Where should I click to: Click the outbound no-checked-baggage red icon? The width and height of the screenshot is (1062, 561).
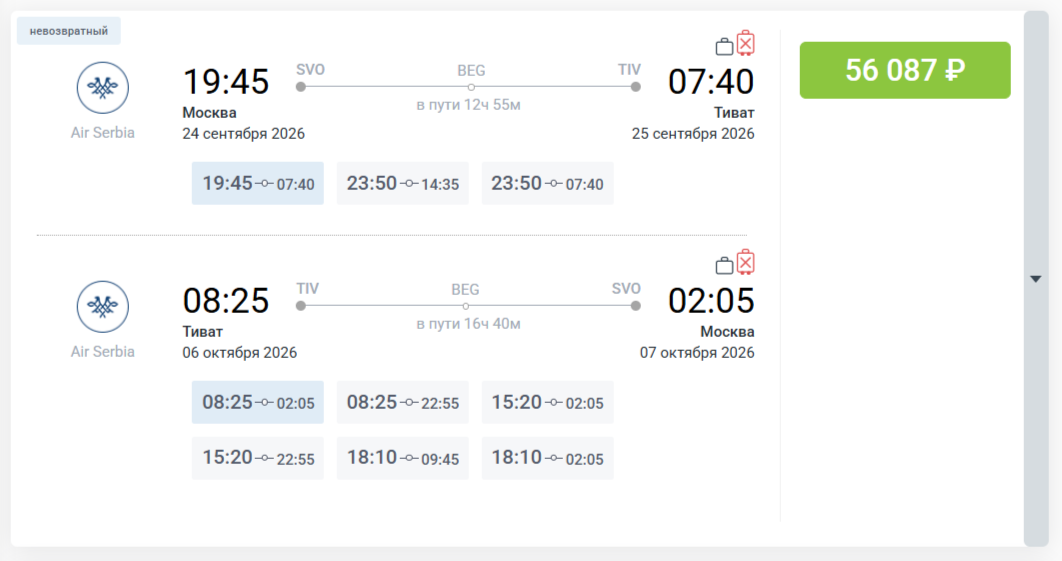pyautogui.click(x=746, y=43)
